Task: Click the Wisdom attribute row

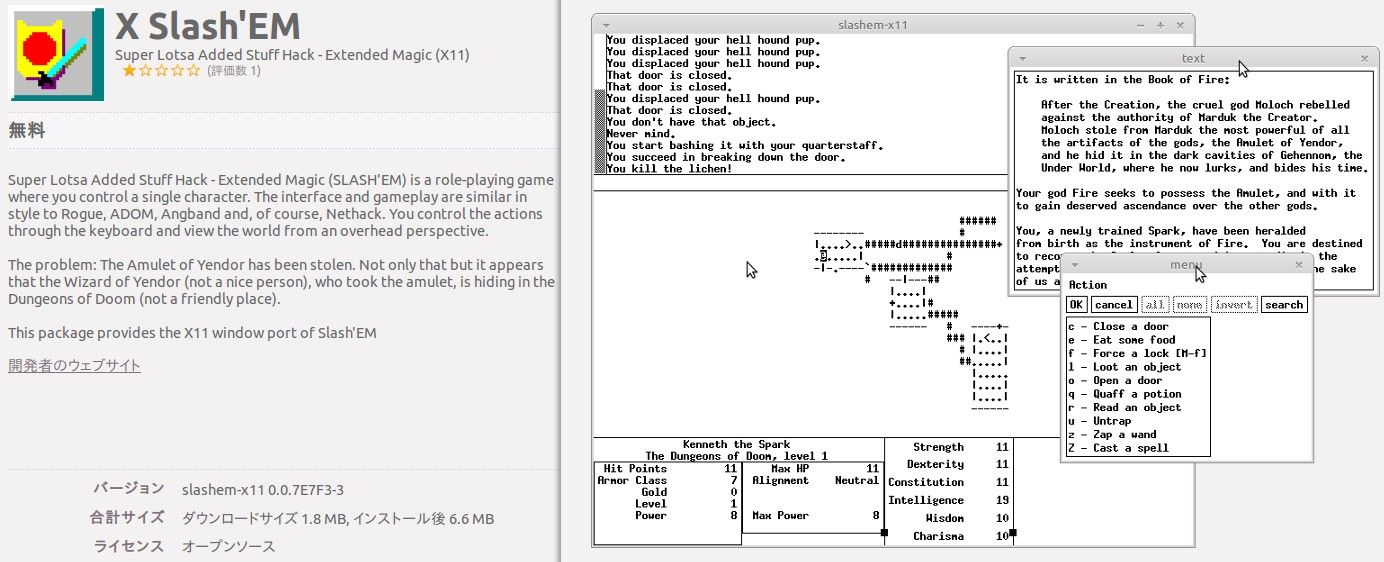Action: click(949, 518)
